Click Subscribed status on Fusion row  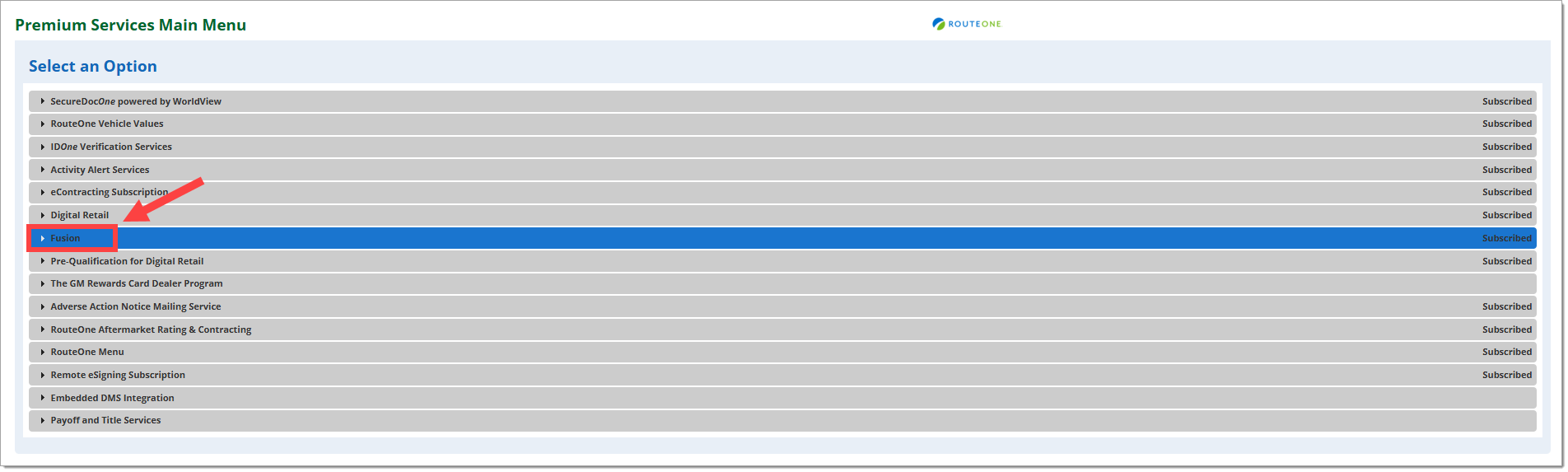point(1506,238)
